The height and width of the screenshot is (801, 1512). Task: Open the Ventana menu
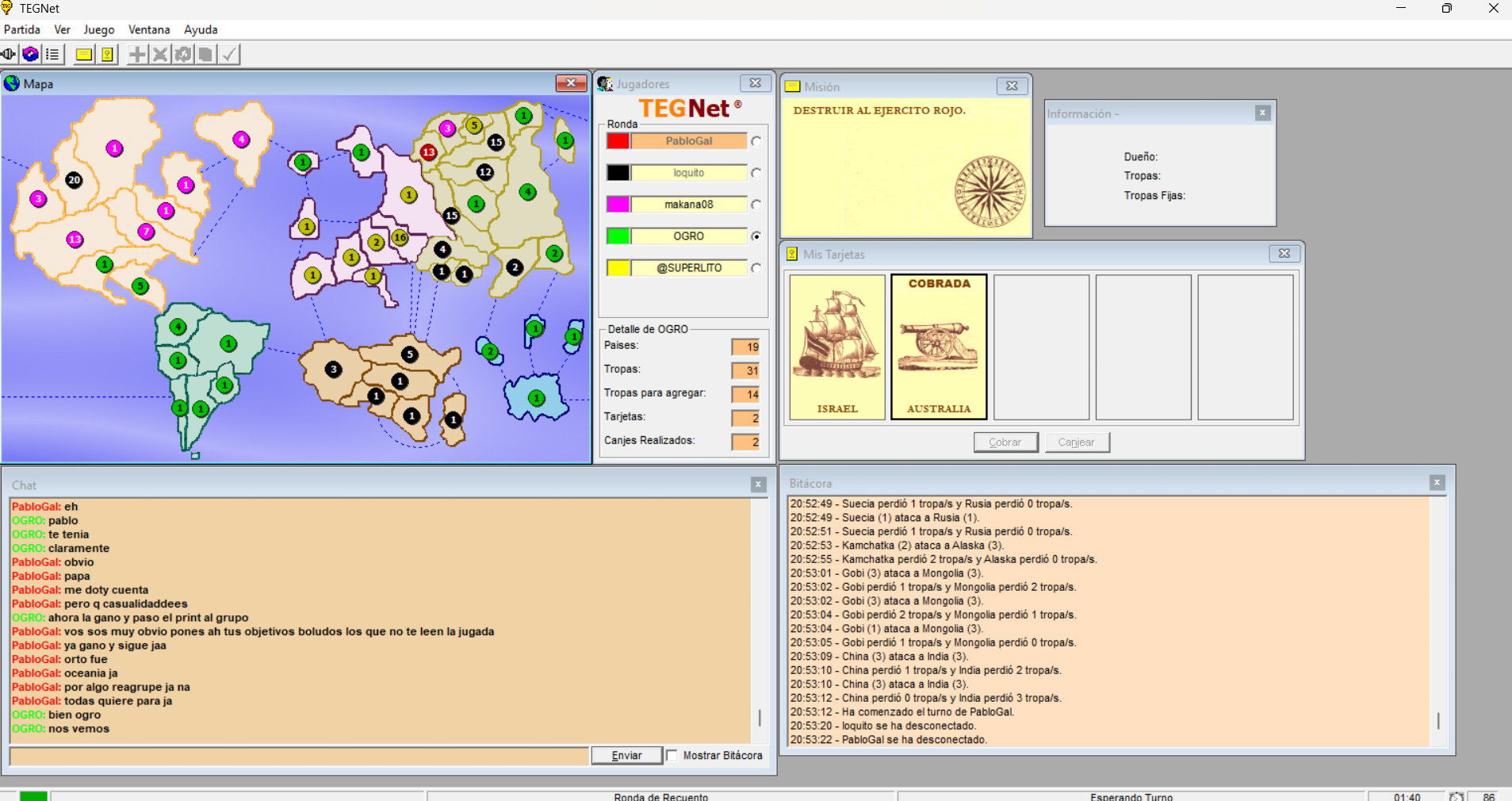coord(149,29)
